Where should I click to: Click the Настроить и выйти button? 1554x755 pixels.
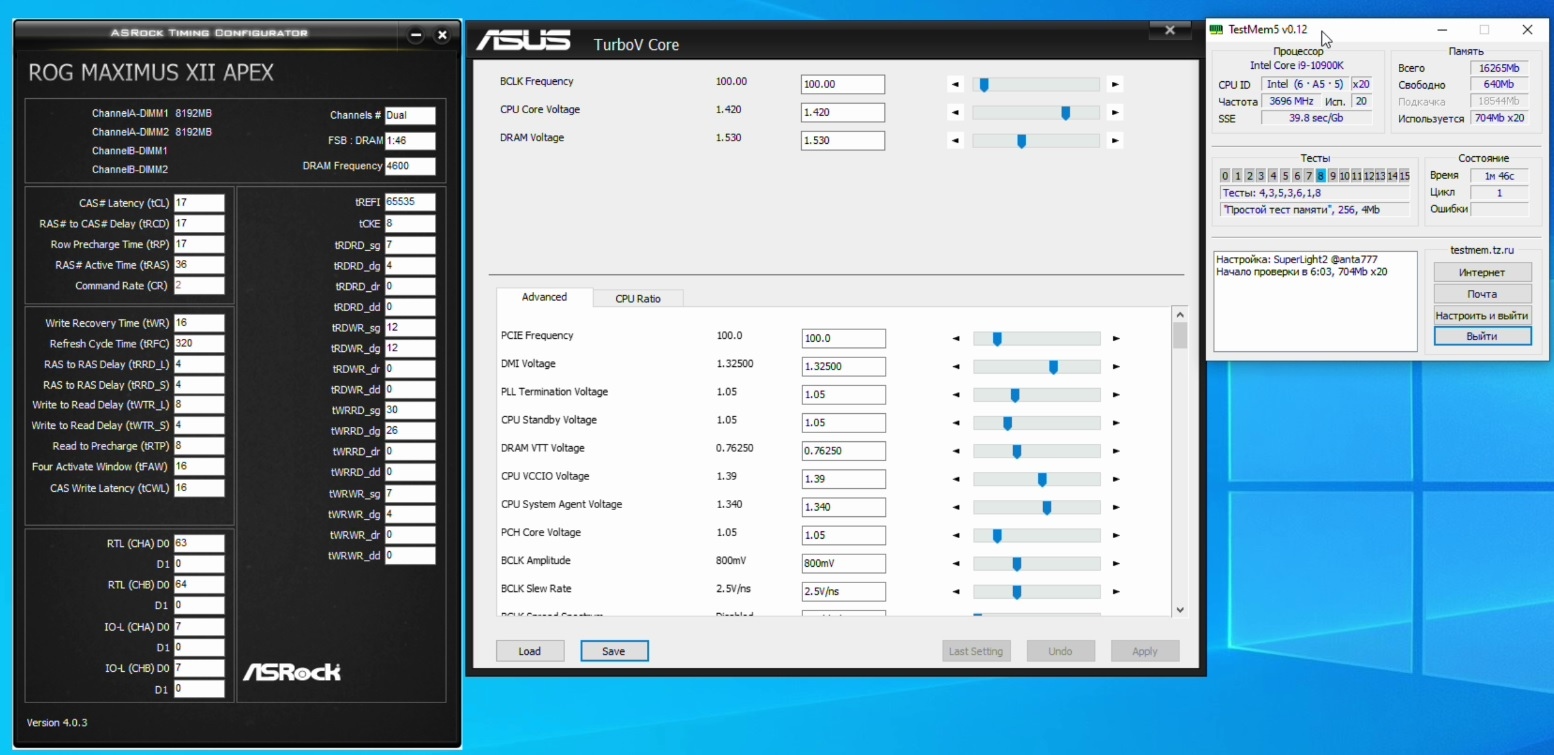[x=1482, y=315]
